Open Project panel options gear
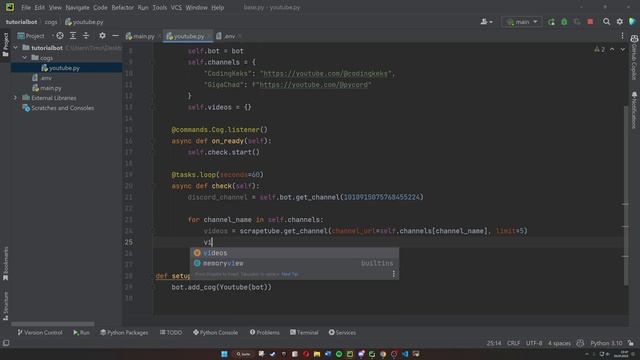The height and width of the screenshot is (360, 640). 102,36
